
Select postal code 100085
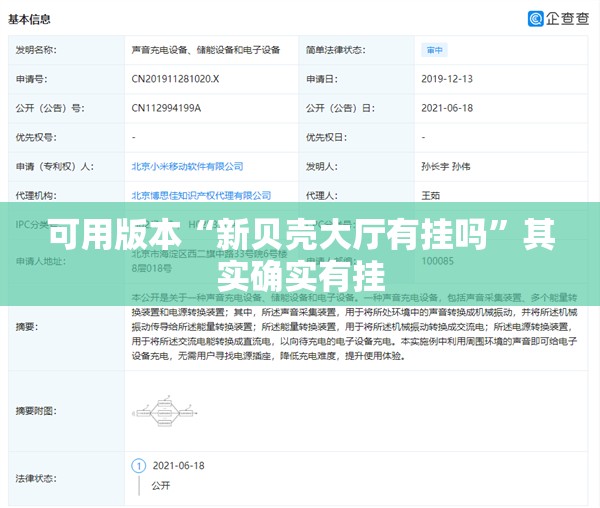point(437,261)
